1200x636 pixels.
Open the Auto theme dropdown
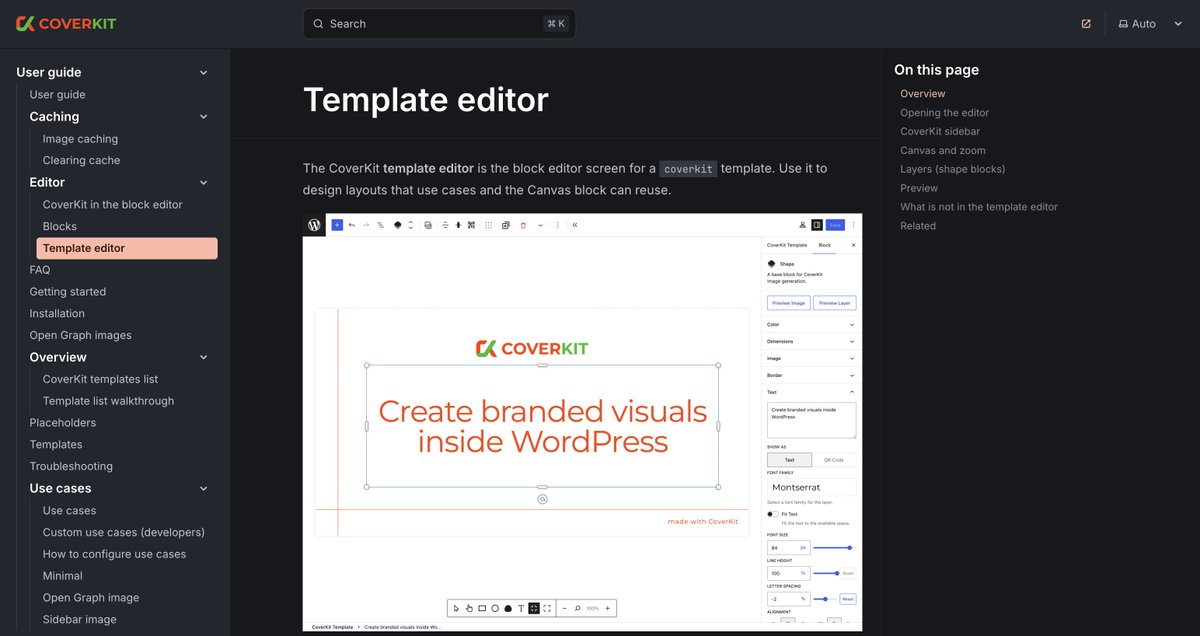point(1150,24)
